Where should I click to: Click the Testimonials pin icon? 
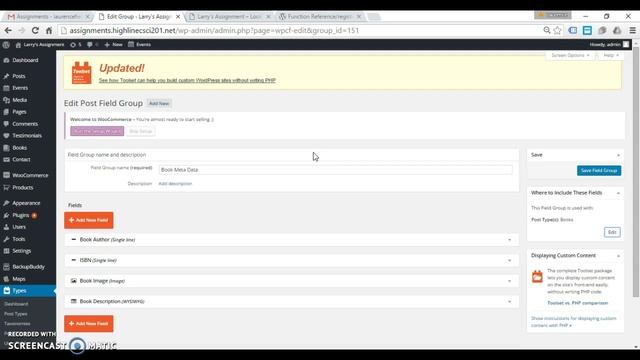[x=6, y=136]
